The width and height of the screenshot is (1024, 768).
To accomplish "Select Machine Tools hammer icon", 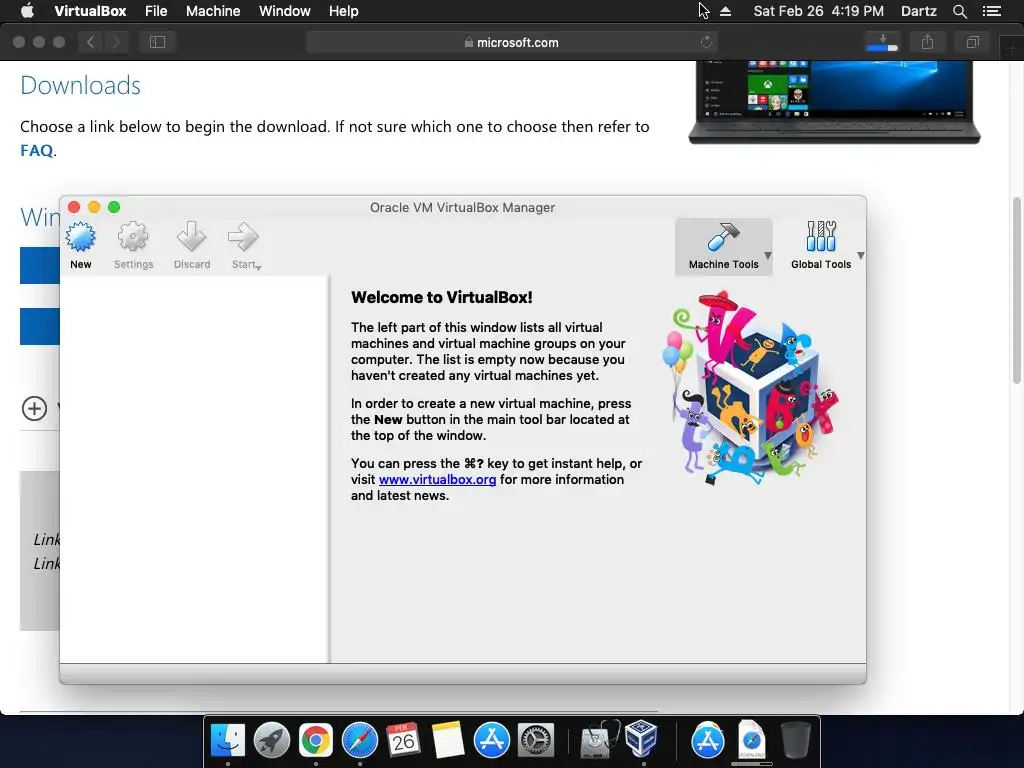I will (723, 236).
